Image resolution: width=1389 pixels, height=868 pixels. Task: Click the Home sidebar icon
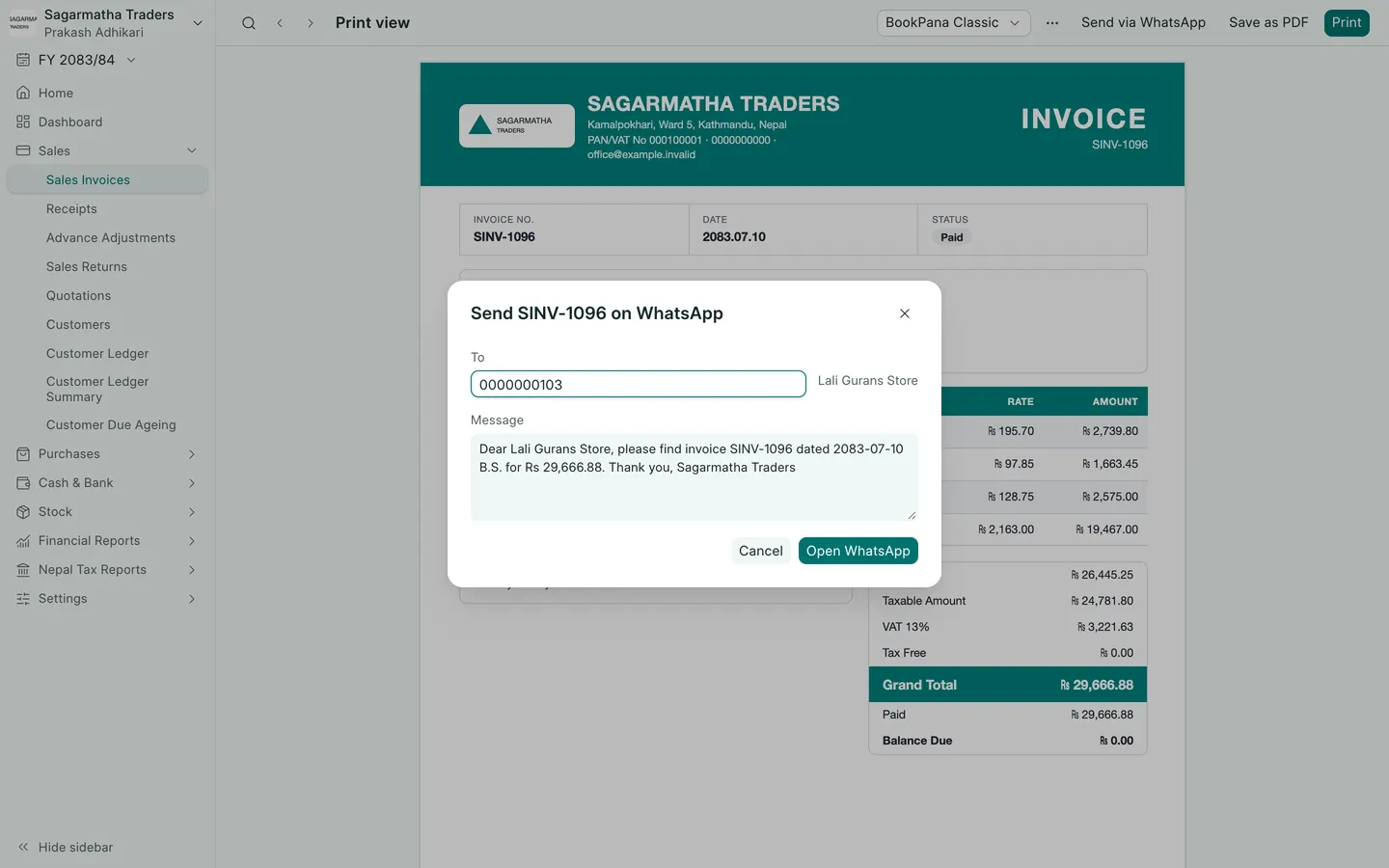coord(23,94)
